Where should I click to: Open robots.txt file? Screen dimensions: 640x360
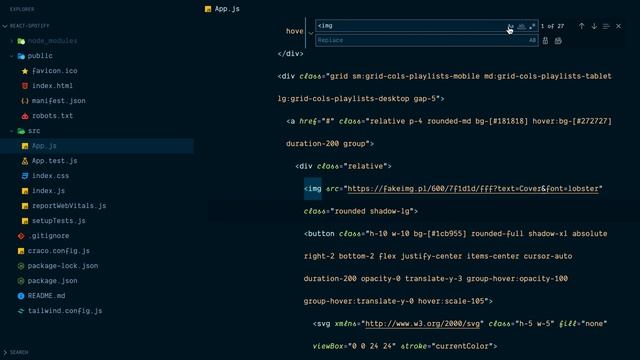pyautogui.click(x=52, y=116)
